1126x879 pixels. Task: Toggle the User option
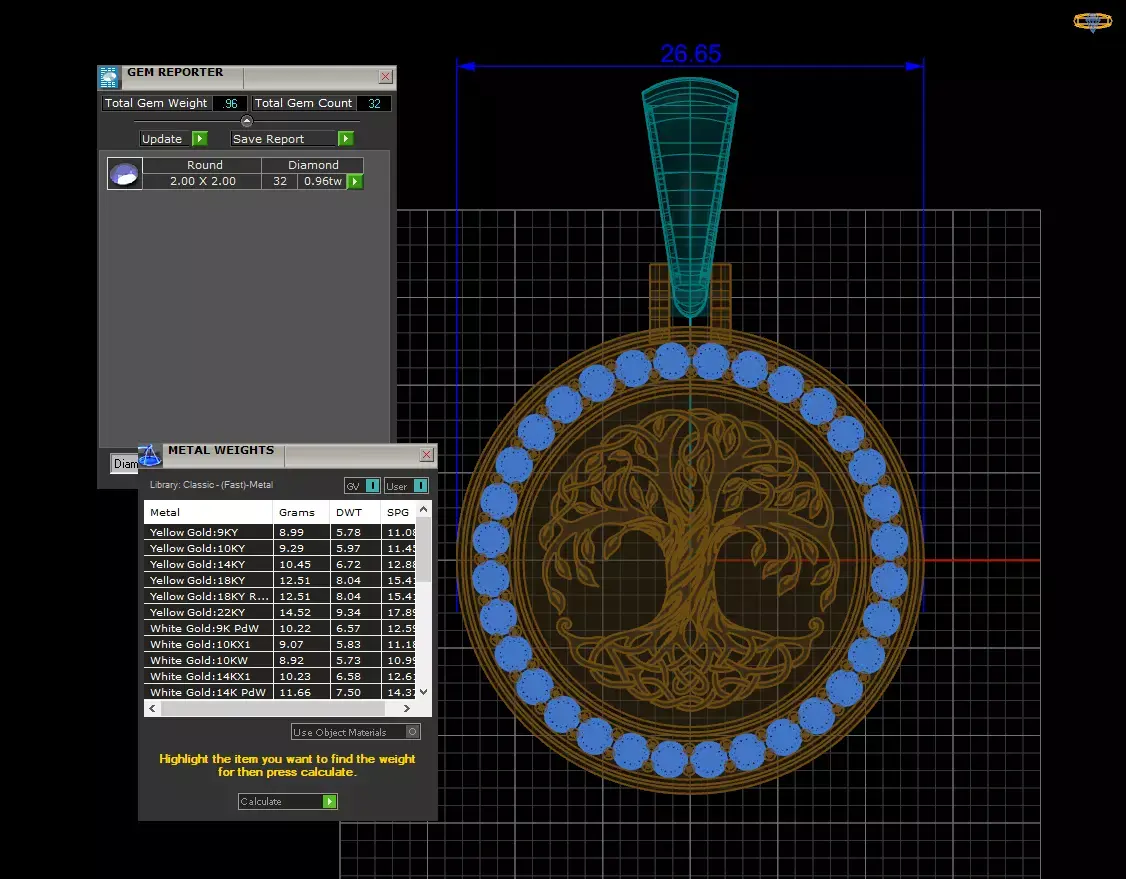(x=406, y=486)
